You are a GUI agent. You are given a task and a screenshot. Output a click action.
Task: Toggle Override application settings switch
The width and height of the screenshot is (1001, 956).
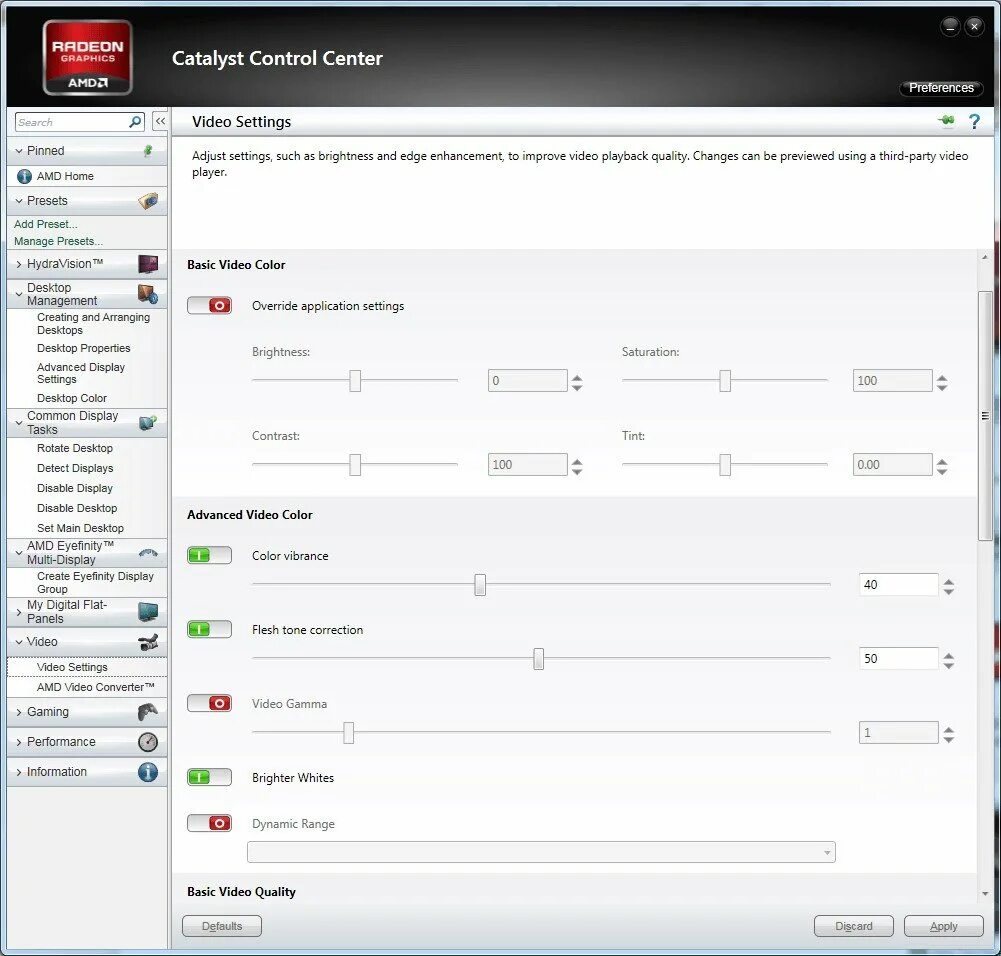[209, 306]
